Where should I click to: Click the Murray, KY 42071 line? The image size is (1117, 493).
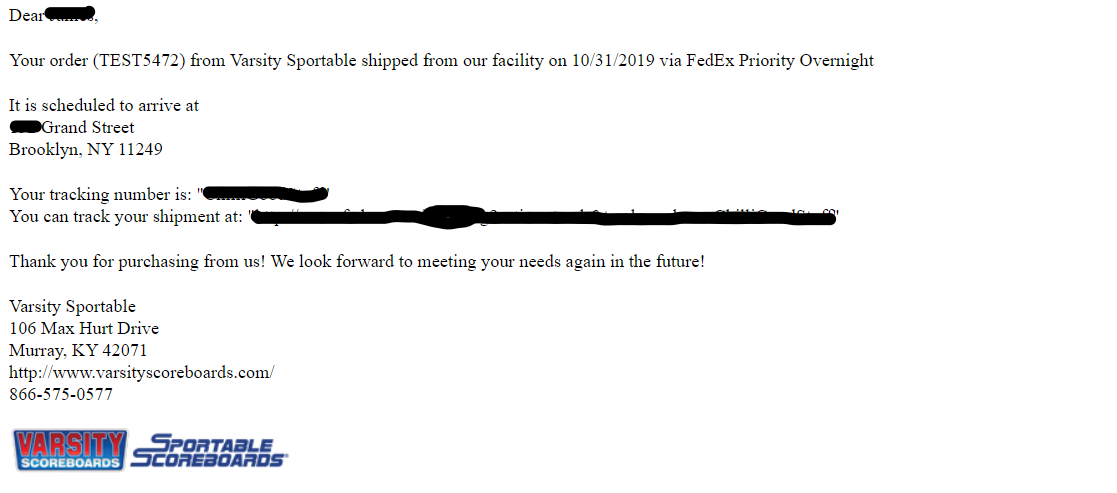coord(78,350)
